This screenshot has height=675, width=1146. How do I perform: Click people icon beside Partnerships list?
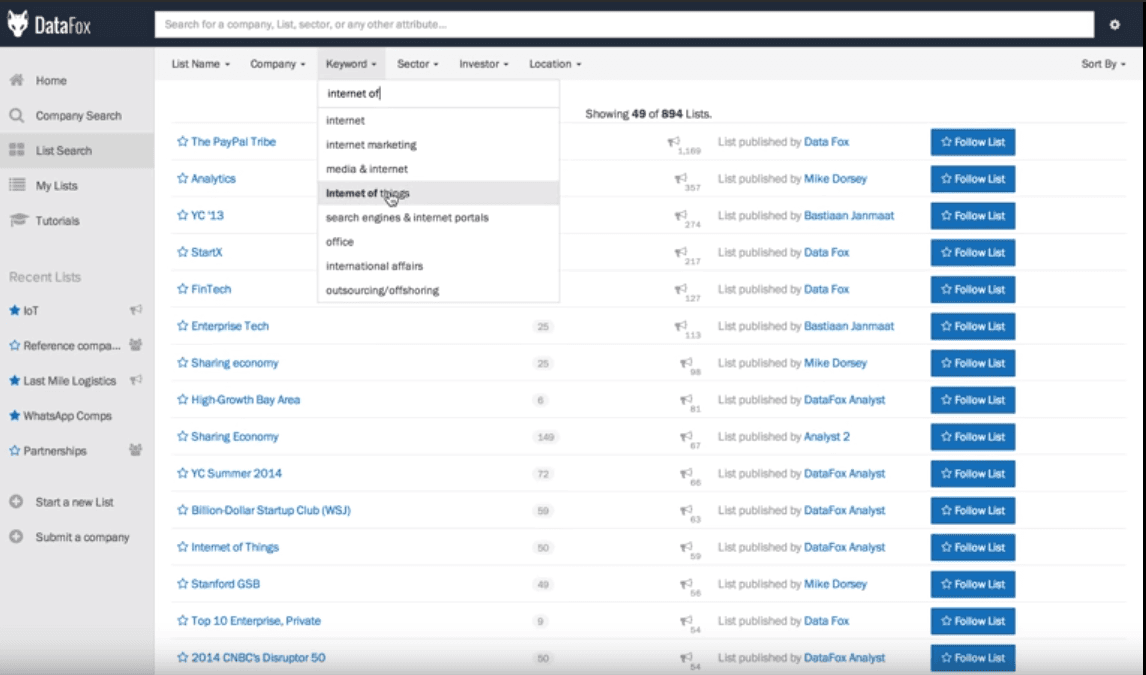[x=136, y=449]
